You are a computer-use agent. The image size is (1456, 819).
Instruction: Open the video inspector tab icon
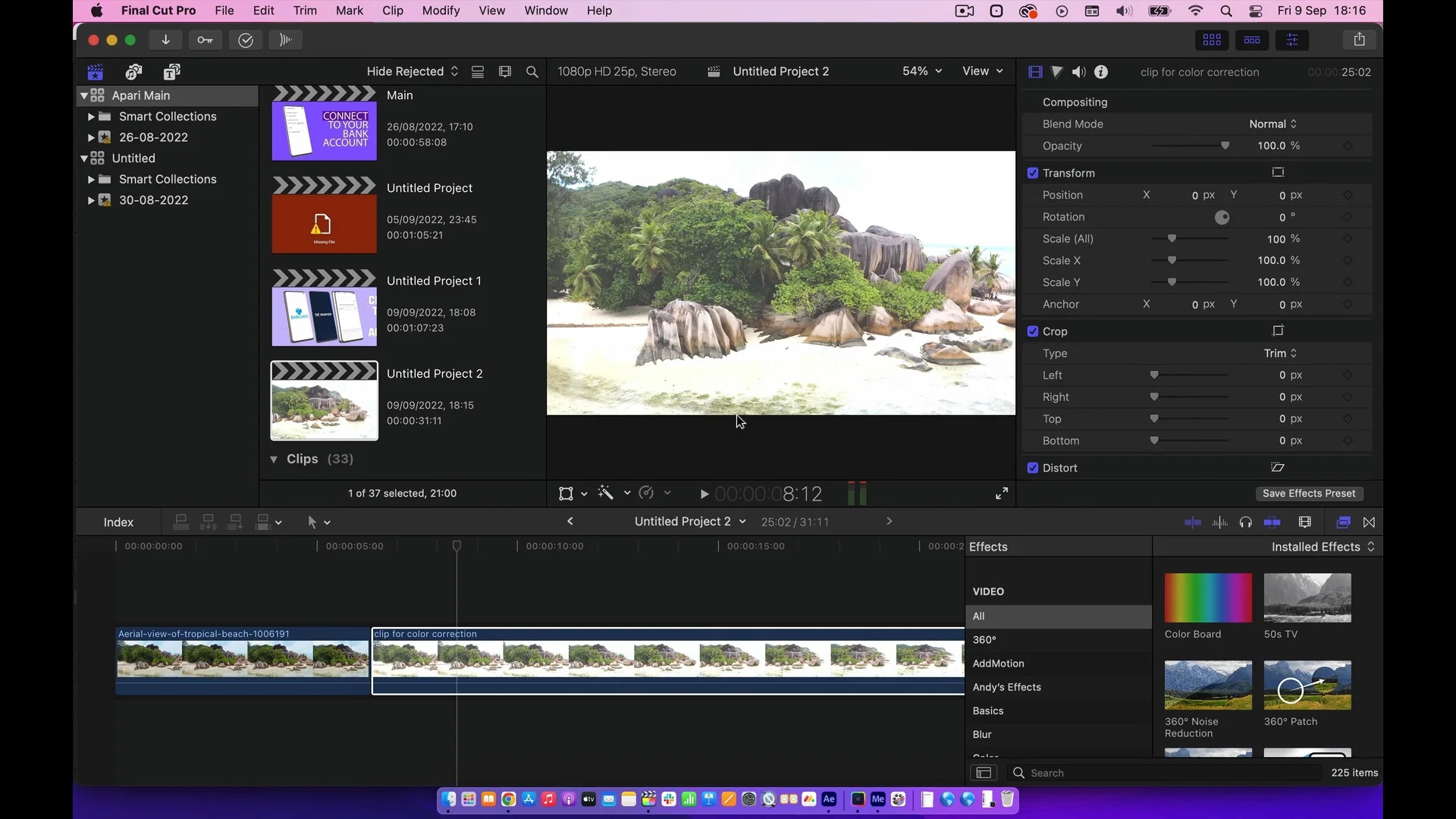(x=1035, y=72)
